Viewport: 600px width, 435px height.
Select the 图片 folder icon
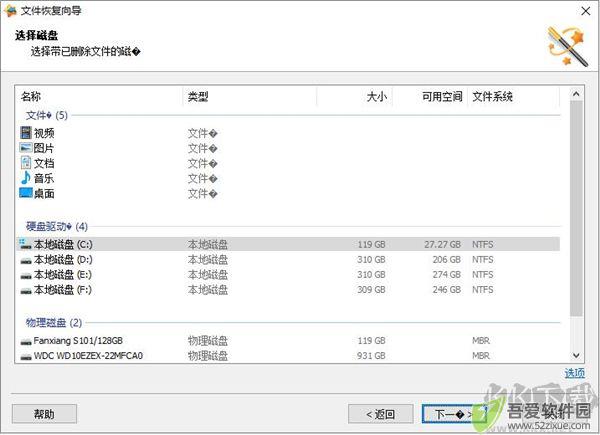click(26, 148)
